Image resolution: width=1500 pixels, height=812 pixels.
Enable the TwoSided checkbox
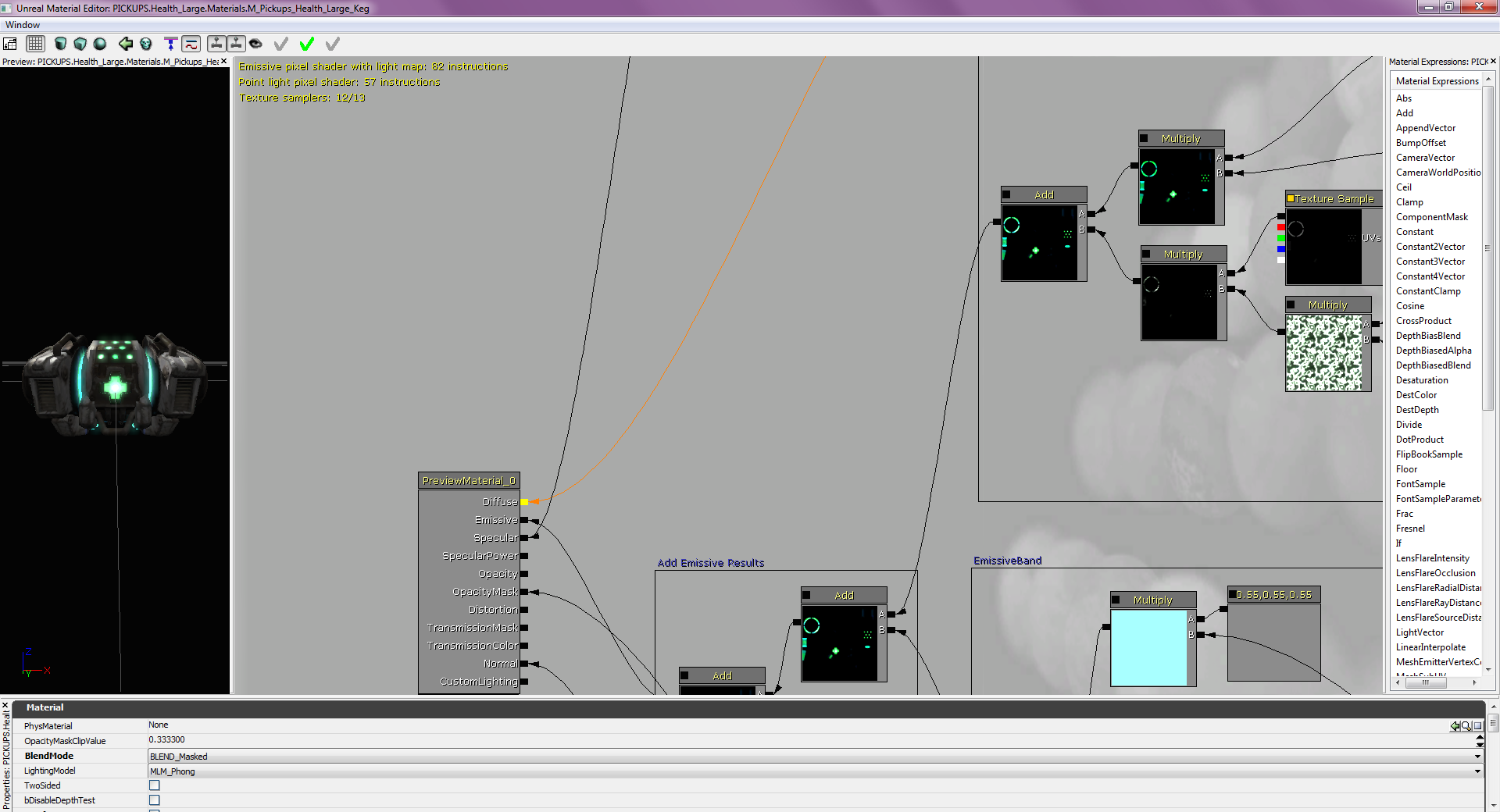(155, 785)
